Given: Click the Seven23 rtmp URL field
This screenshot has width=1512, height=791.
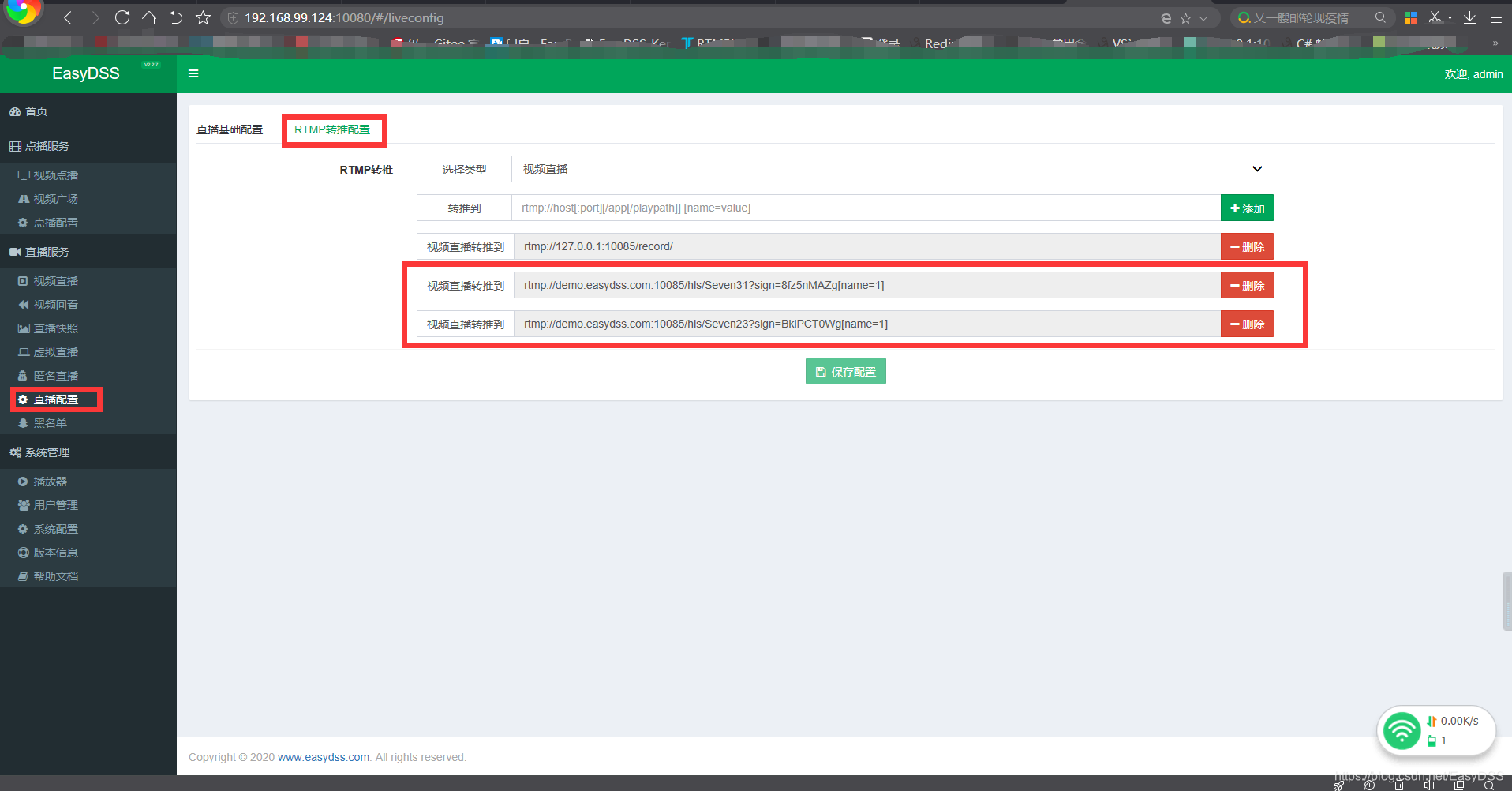Looking at the screenshot, I should tap(866, 324).
